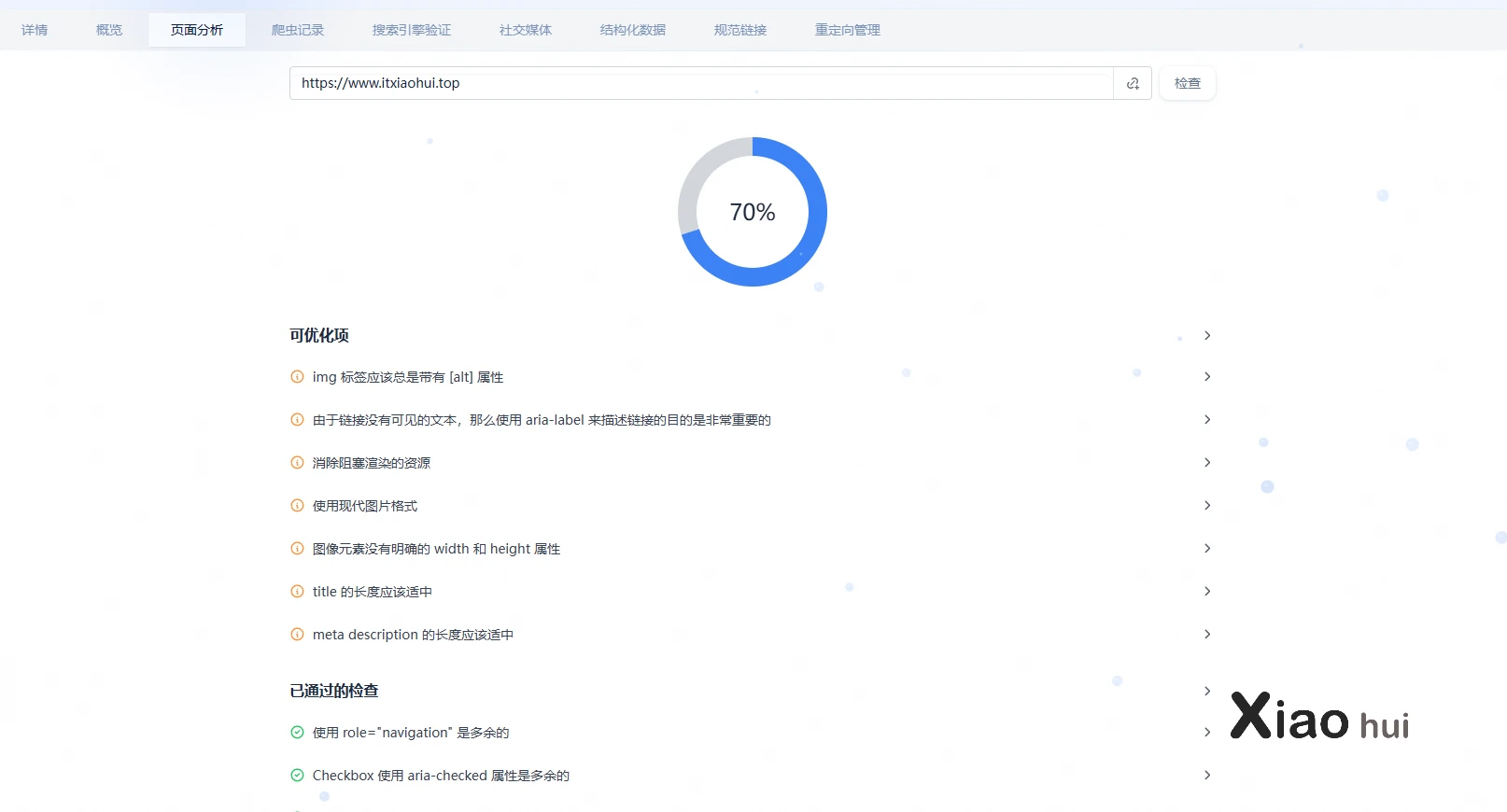Focus the URL input field

click(700, 83)
